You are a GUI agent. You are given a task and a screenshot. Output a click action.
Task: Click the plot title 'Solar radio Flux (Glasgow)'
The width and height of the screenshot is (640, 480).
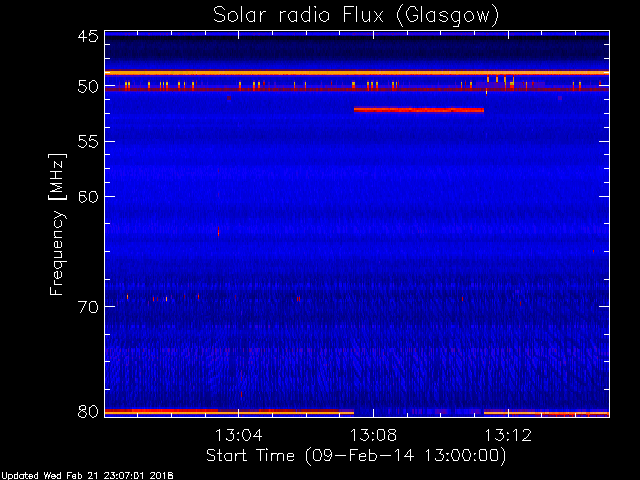(x=356, y=16)
